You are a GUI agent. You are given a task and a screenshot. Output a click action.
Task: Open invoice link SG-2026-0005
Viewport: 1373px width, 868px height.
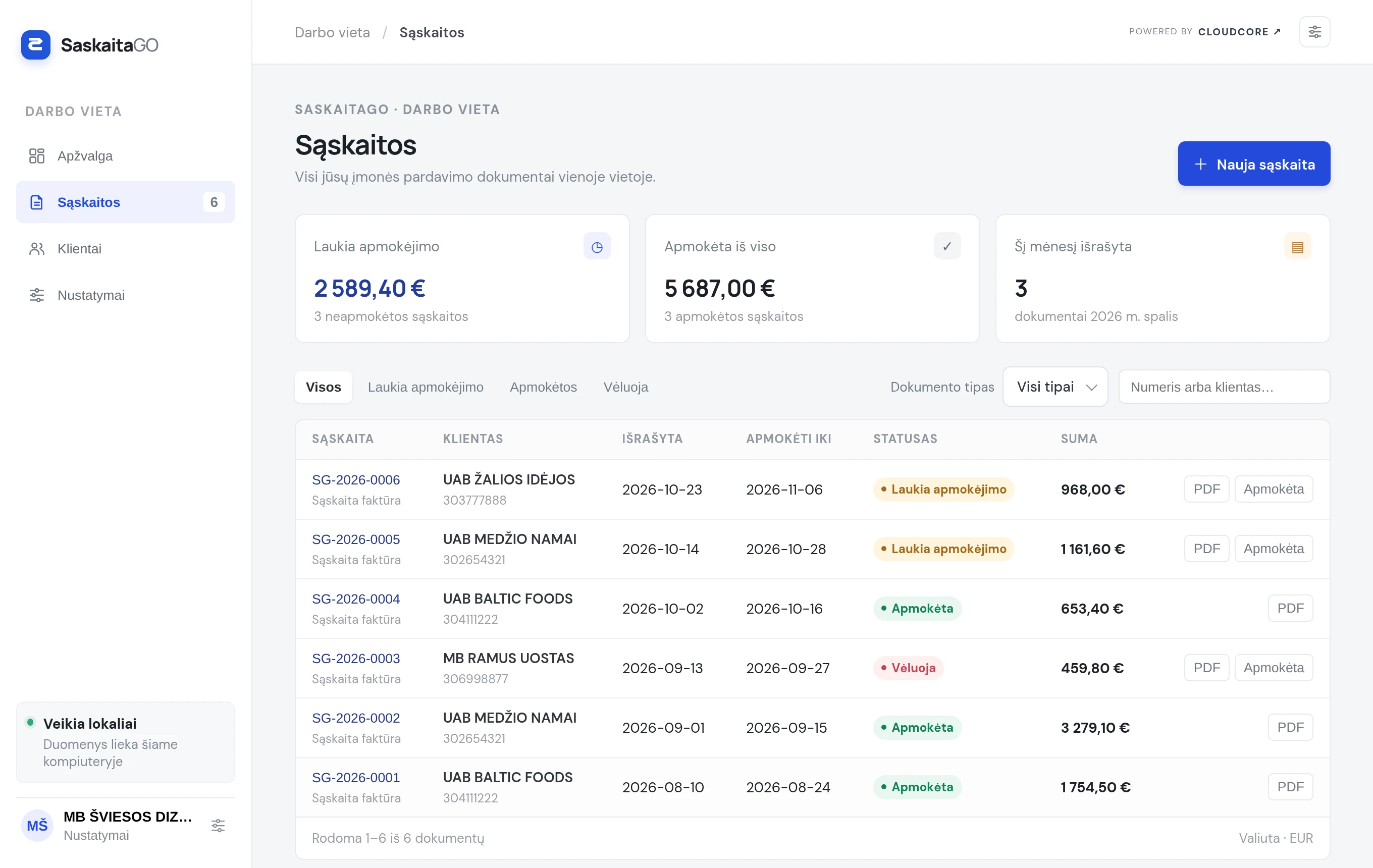(x=356, y=539)
